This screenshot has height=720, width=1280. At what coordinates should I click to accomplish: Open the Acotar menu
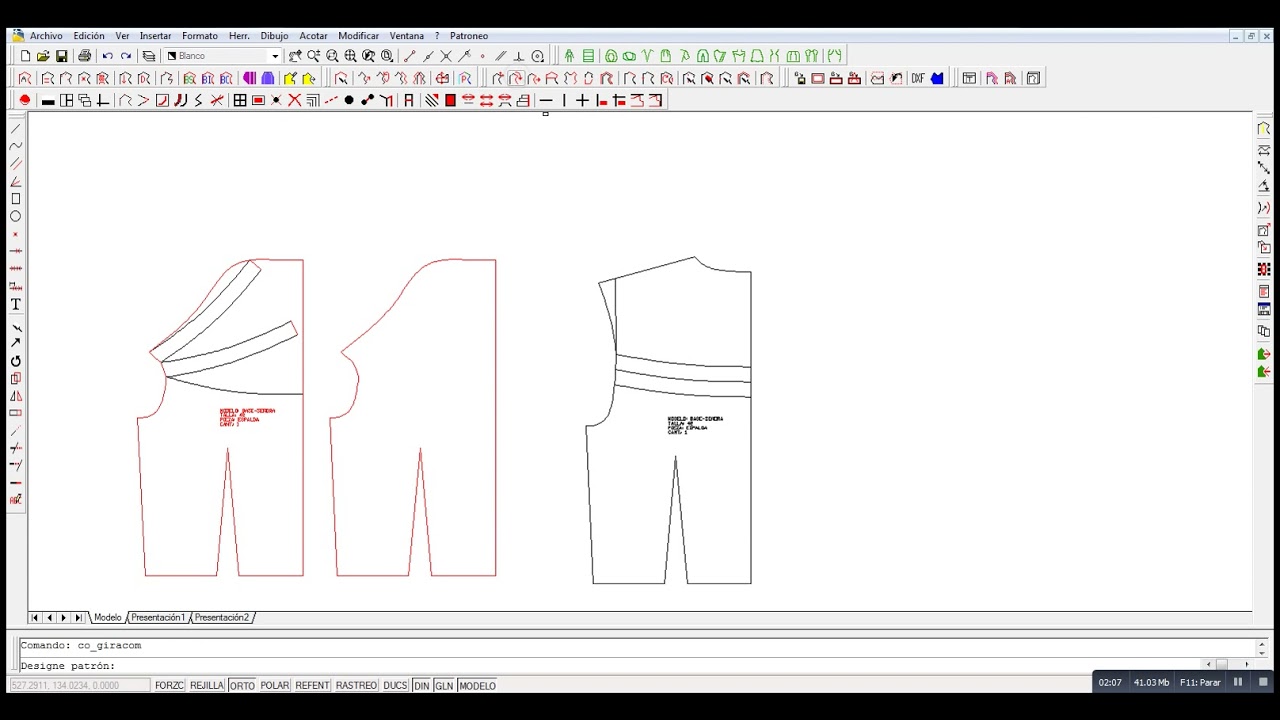pos(313,36)
